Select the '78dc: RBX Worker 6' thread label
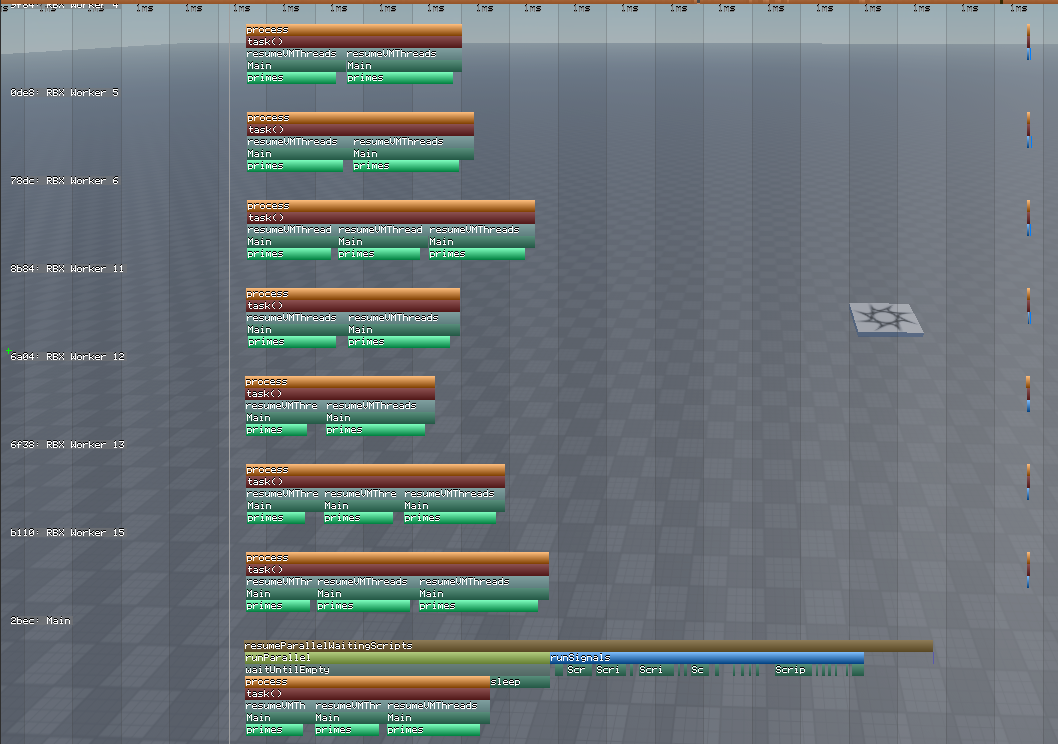1058x744 pixels. point(64,181)
